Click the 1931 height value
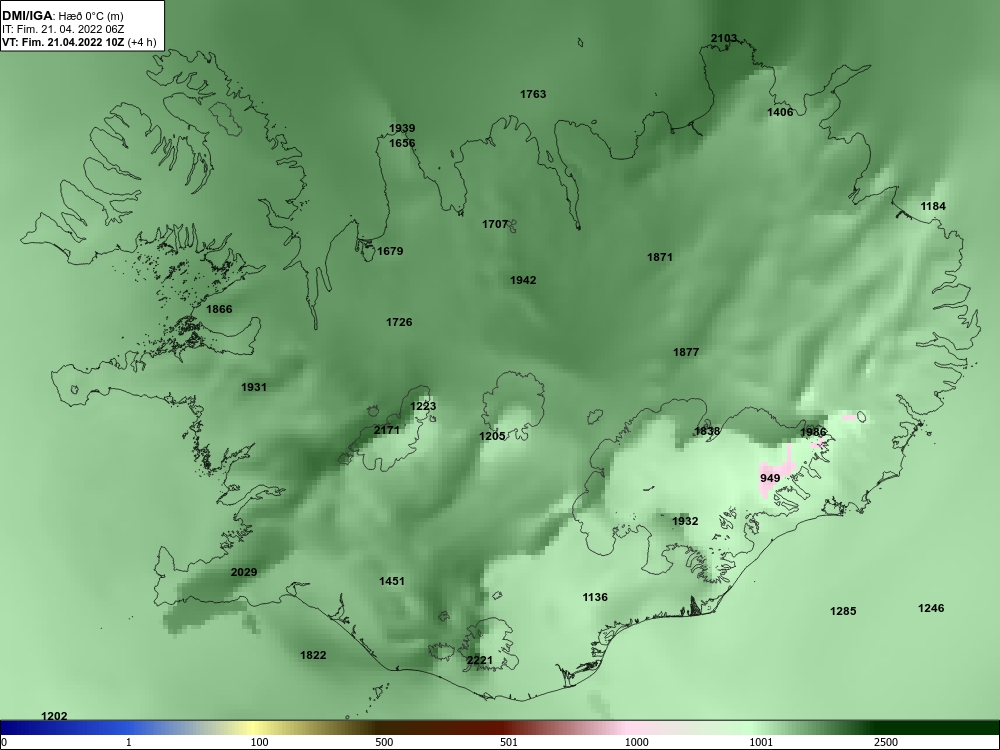Screen dimensions: 1000x750 click(254, 387)
